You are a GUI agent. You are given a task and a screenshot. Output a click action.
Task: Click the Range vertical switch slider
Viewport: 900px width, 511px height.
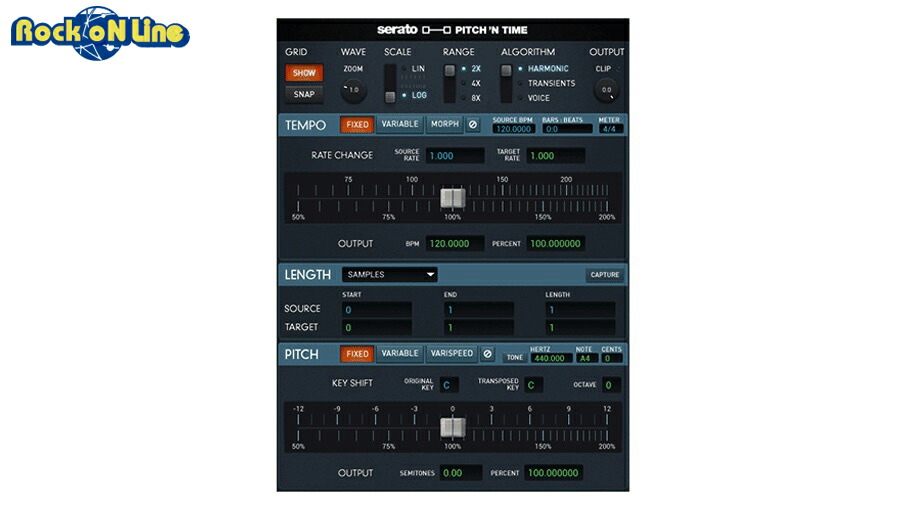pyautogui.click(x=450, y=84)
